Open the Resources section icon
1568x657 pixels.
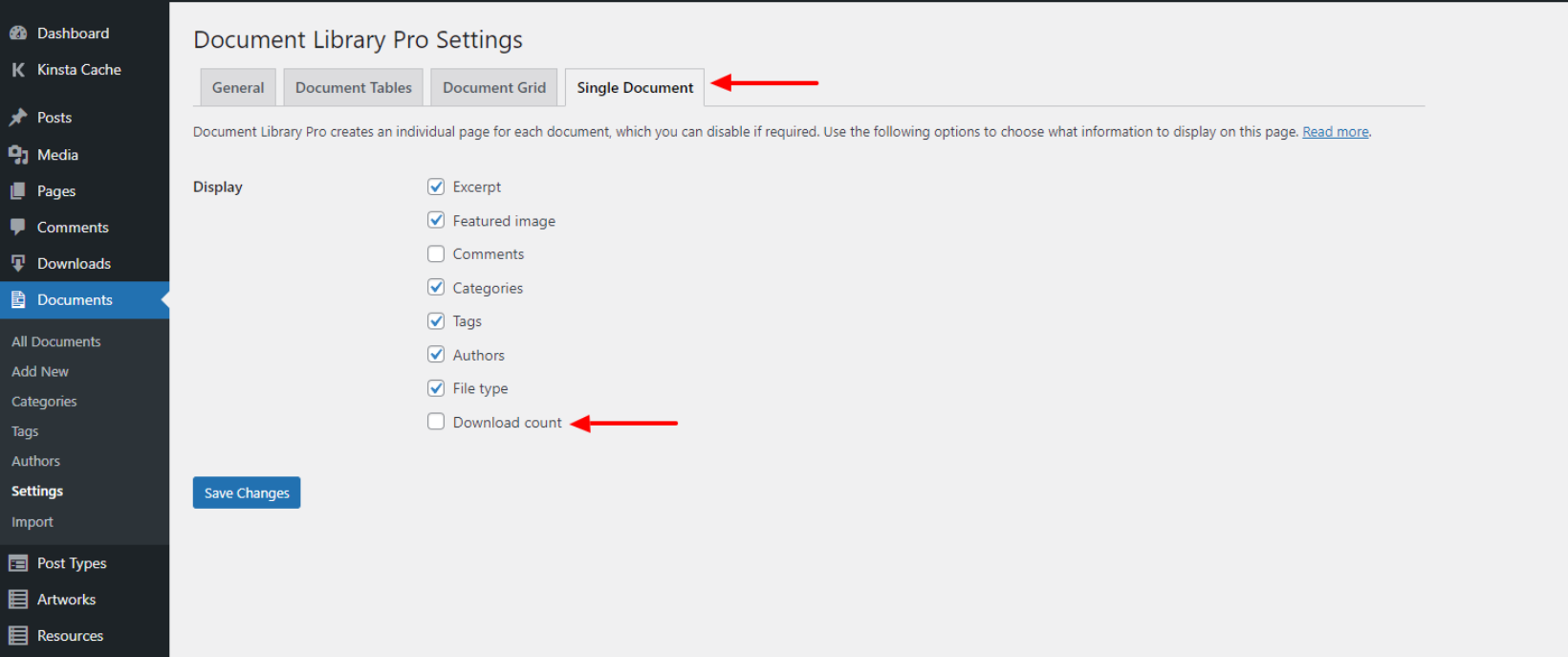coord(17,635)
